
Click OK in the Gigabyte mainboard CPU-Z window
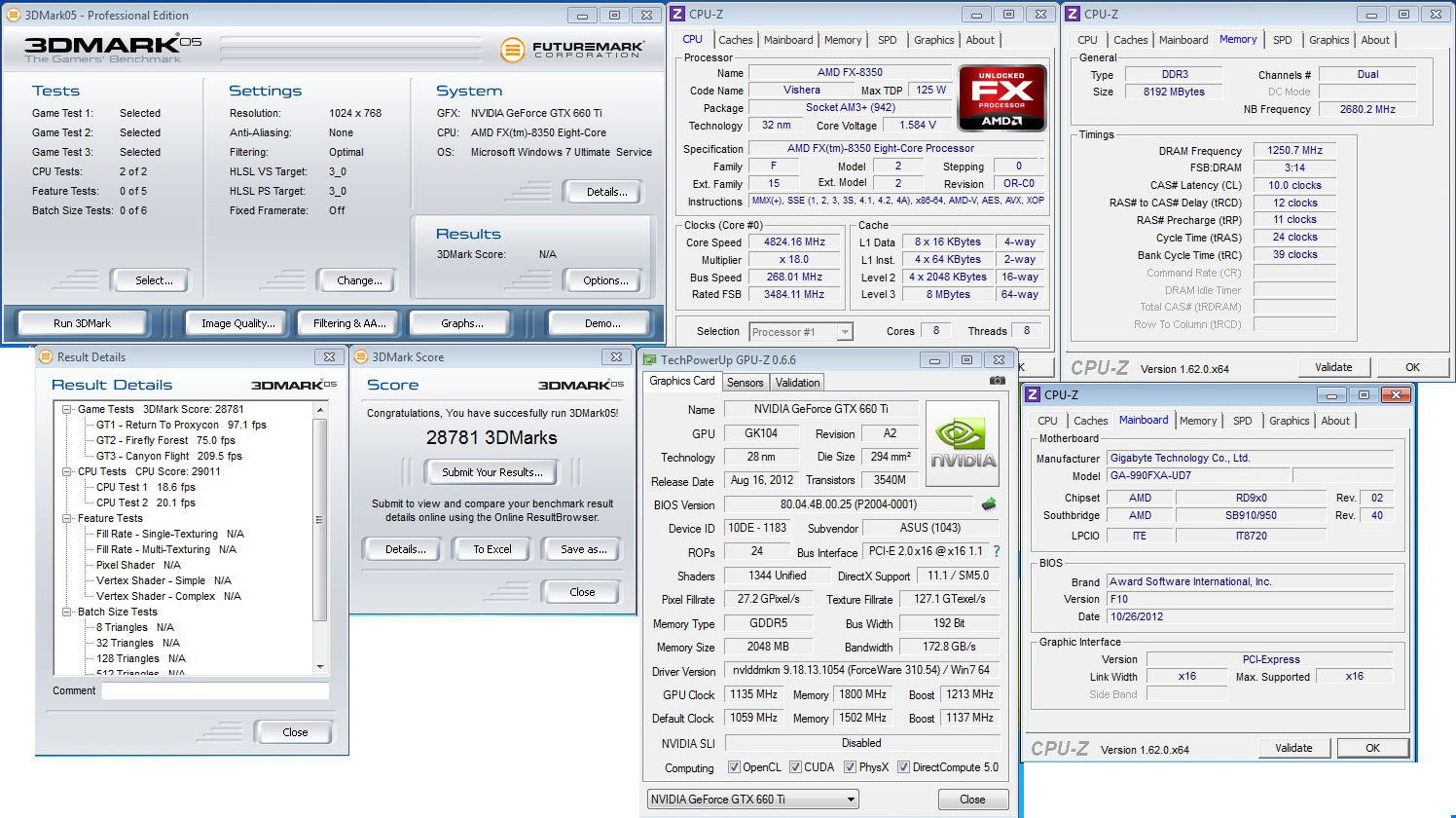click(x=1372, y=748)
